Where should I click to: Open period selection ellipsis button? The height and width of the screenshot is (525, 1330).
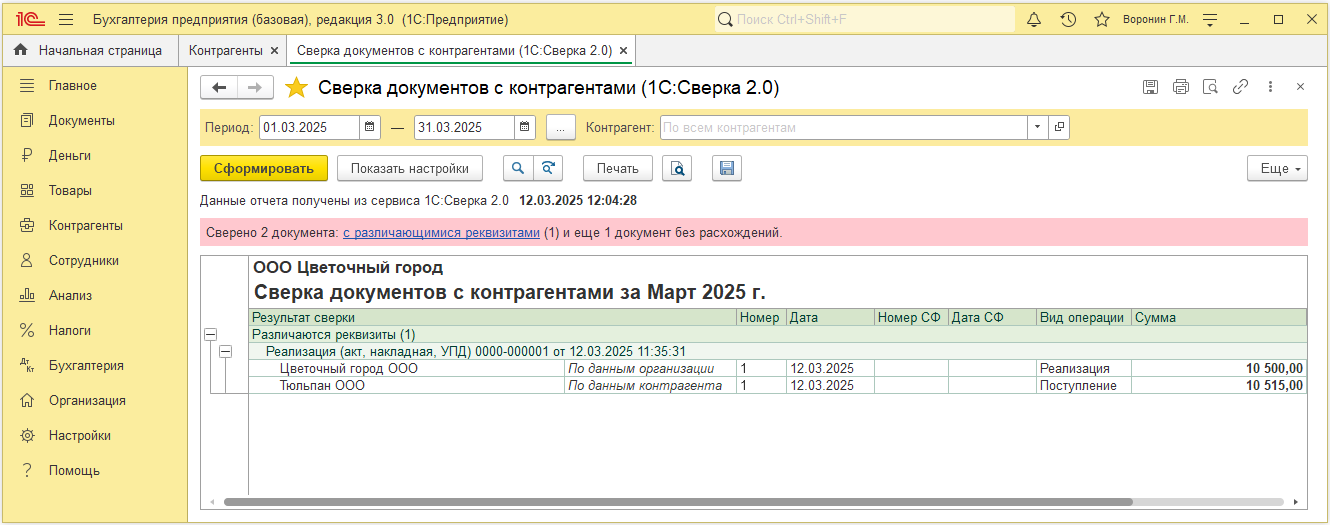click(560, 128)
